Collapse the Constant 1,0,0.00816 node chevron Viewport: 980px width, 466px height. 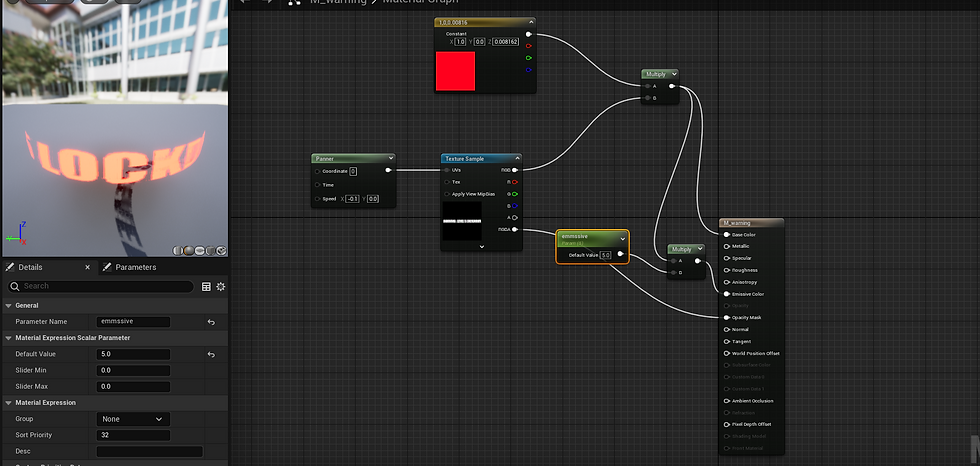[x=531, y=22]
